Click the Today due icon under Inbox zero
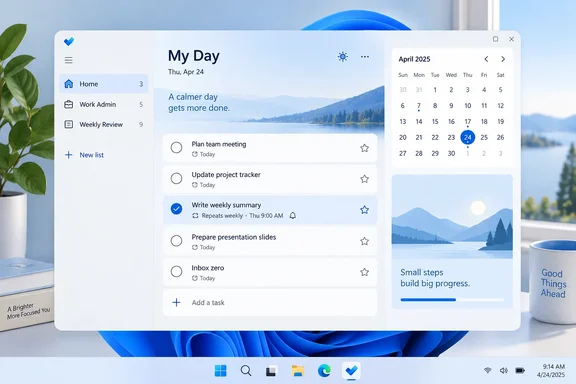576x384 pixels. click(195, 278)
